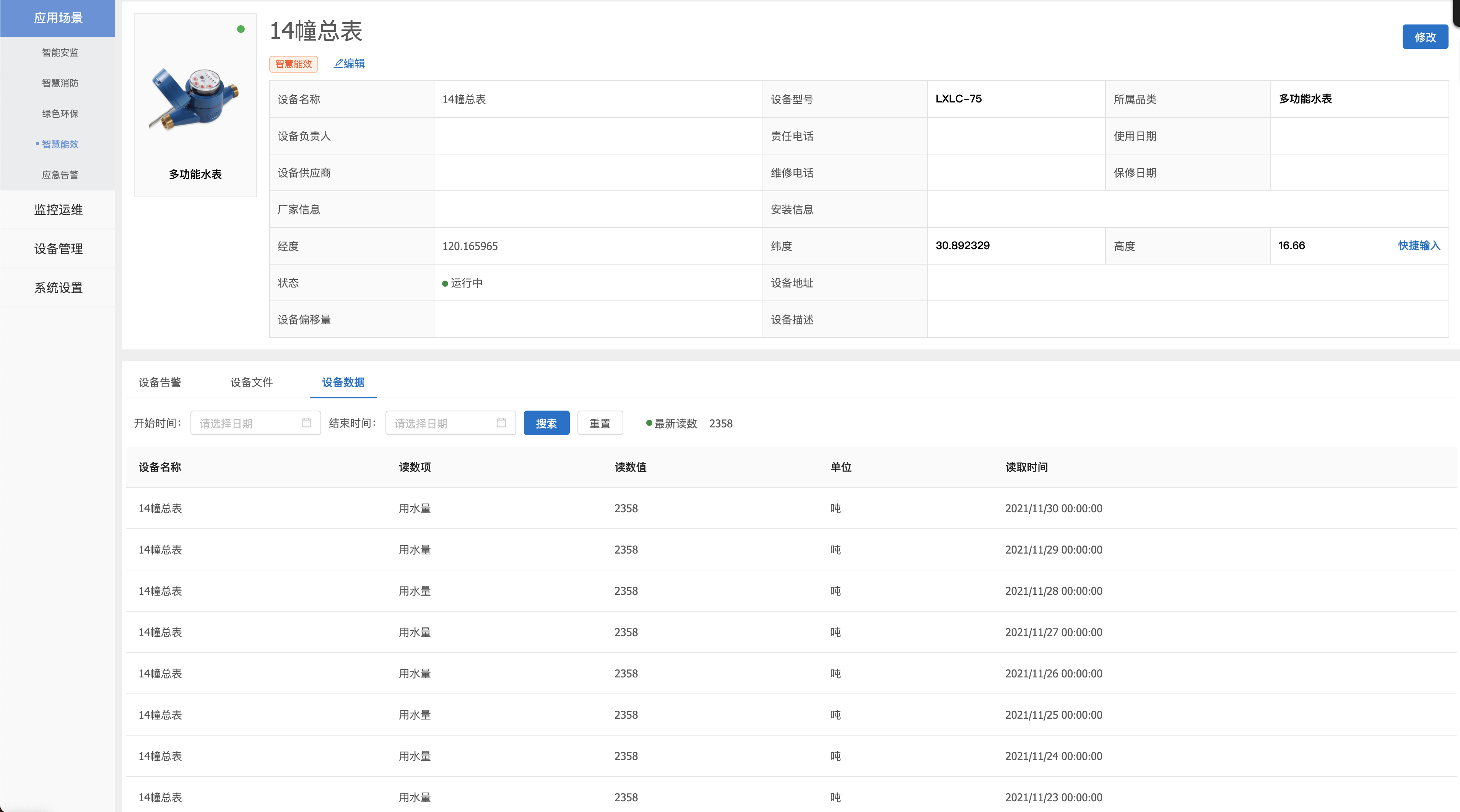
Task: Select the 设备数据 tab
Action: coord(343,382)
